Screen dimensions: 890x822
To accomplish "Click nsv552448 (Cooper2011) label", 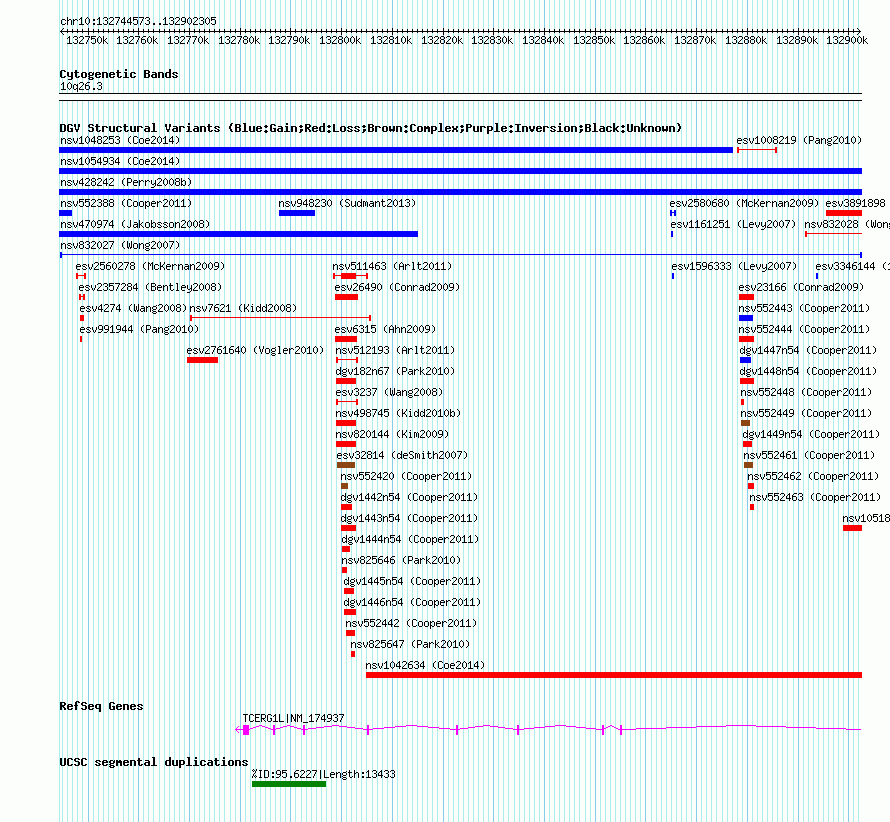I will [807, 392].
